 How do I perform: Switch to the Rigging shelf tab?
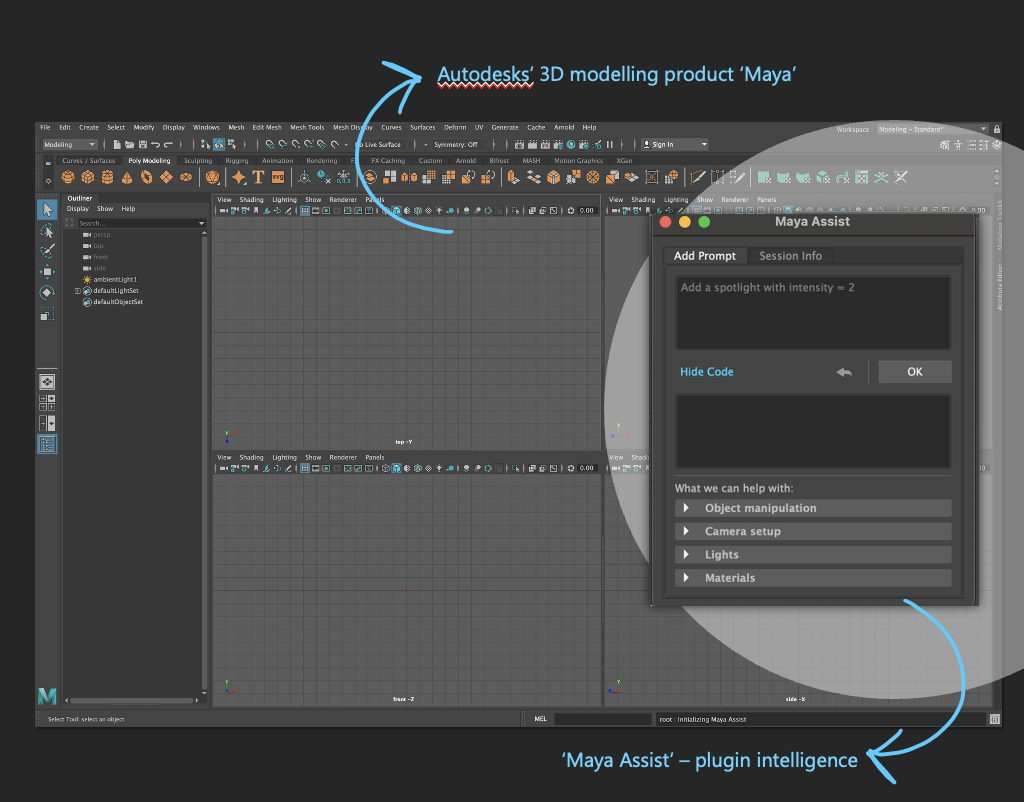pos(236,161)
